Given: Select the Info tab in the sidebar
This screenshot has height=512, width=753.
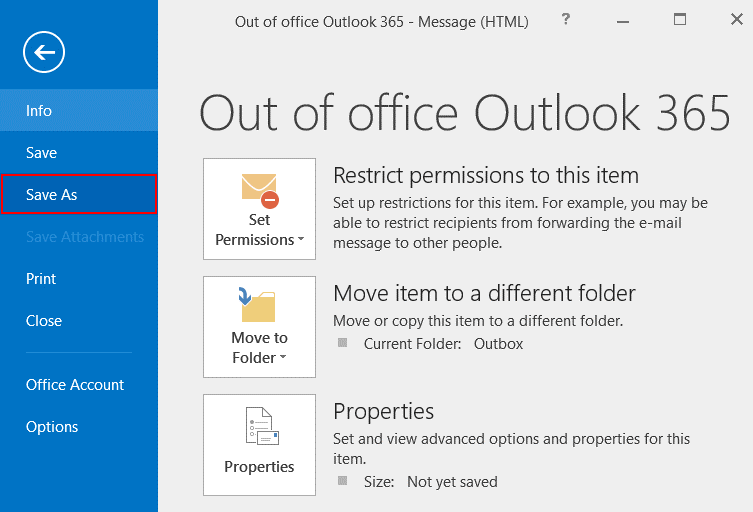Looking at the screenshot, I should coord(39,111).
